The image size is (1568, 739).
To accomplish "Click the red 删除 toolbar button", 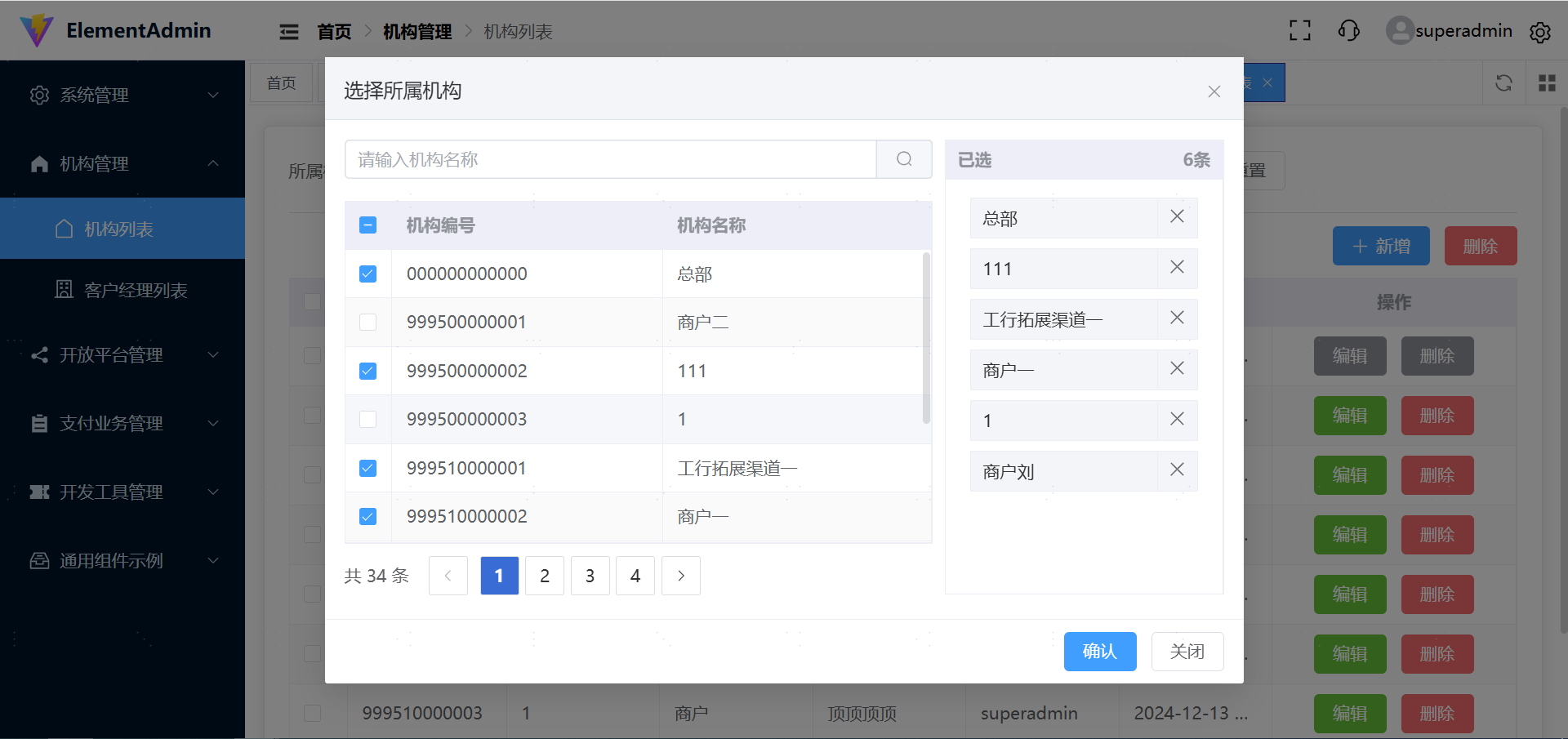I will (1481, 246).
